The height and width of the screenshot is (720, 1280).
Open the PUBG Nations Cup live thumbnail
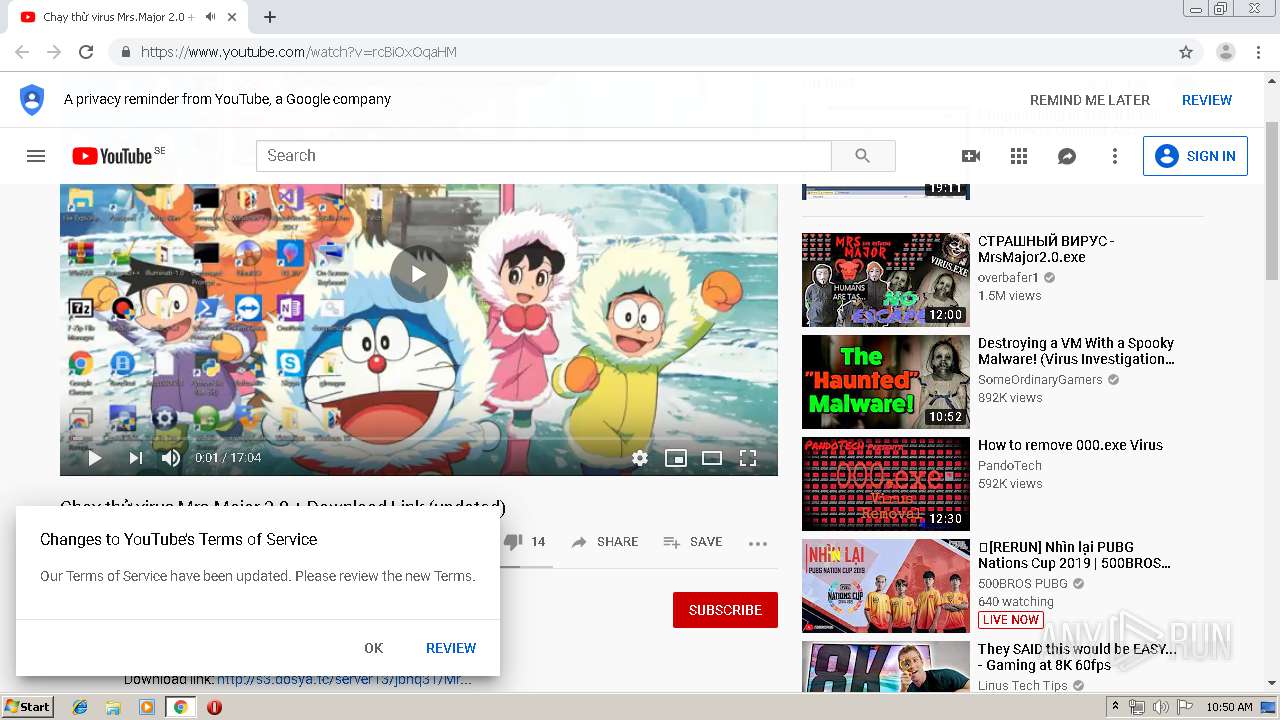(886, 586)
